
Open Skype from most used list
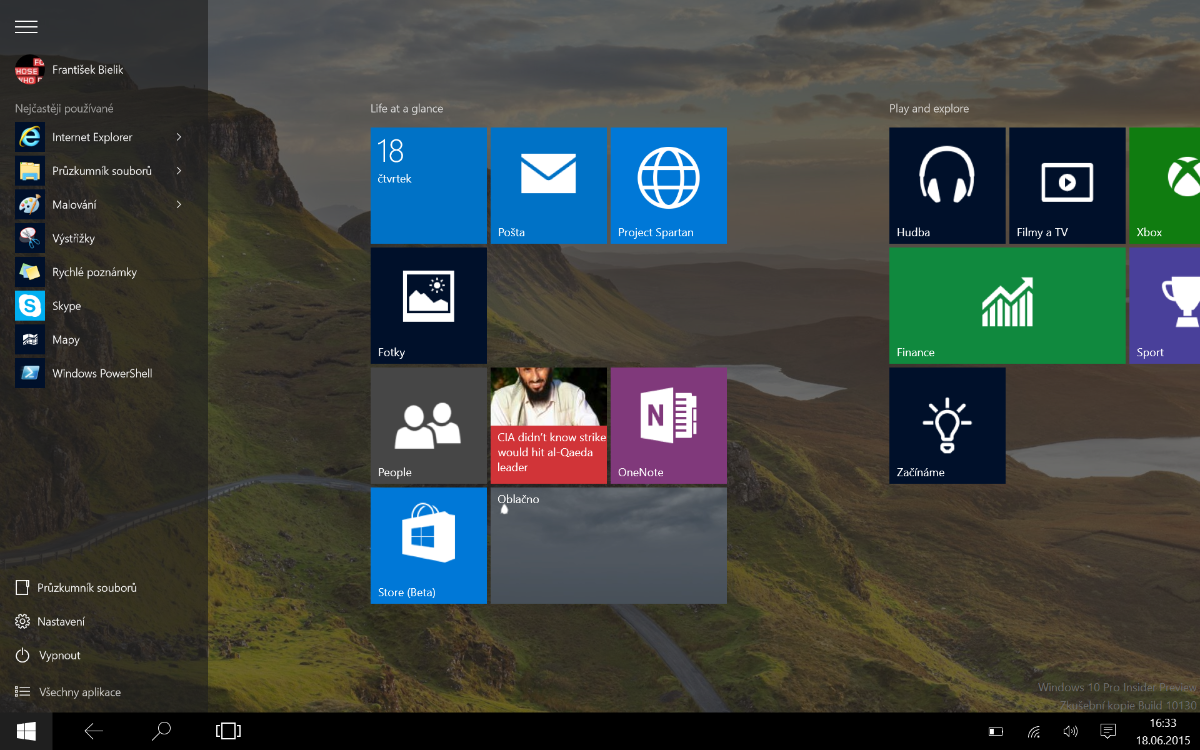(66, 306)
